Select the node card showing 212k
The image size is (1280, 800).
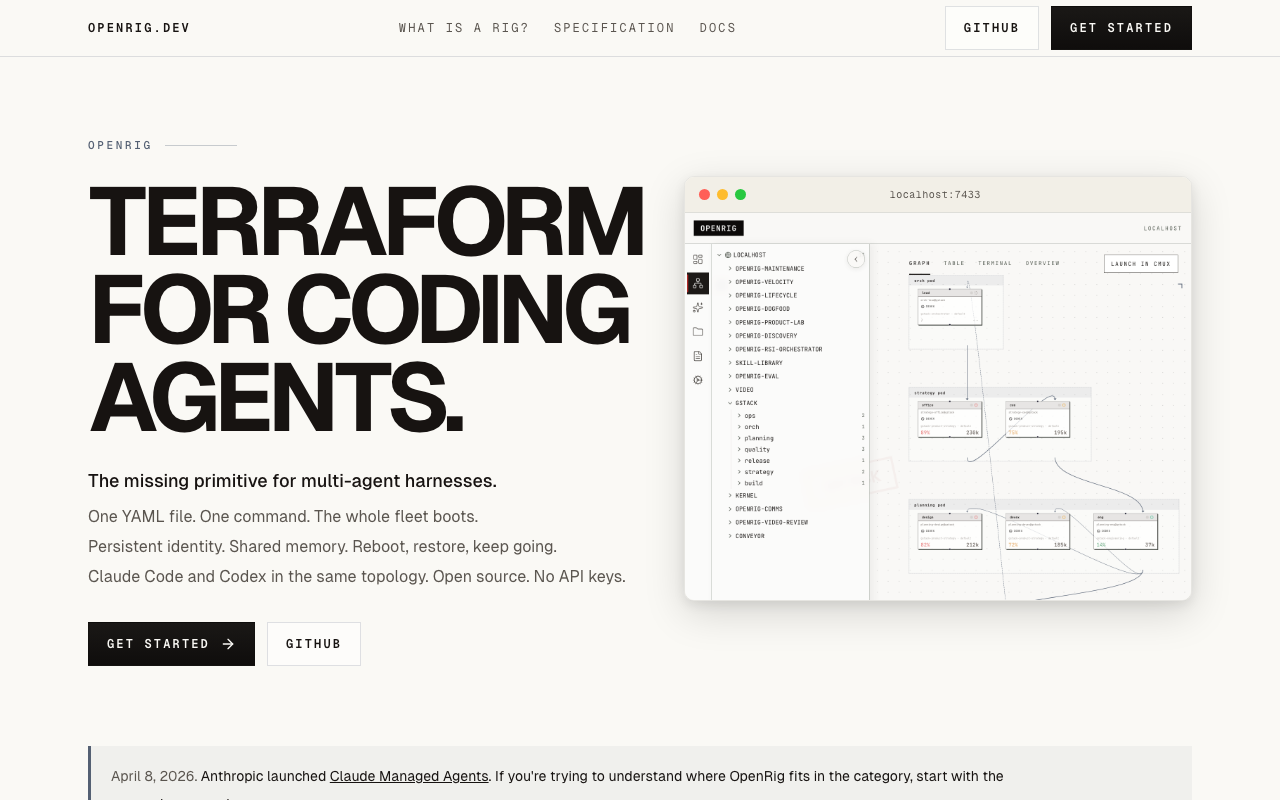950,531
